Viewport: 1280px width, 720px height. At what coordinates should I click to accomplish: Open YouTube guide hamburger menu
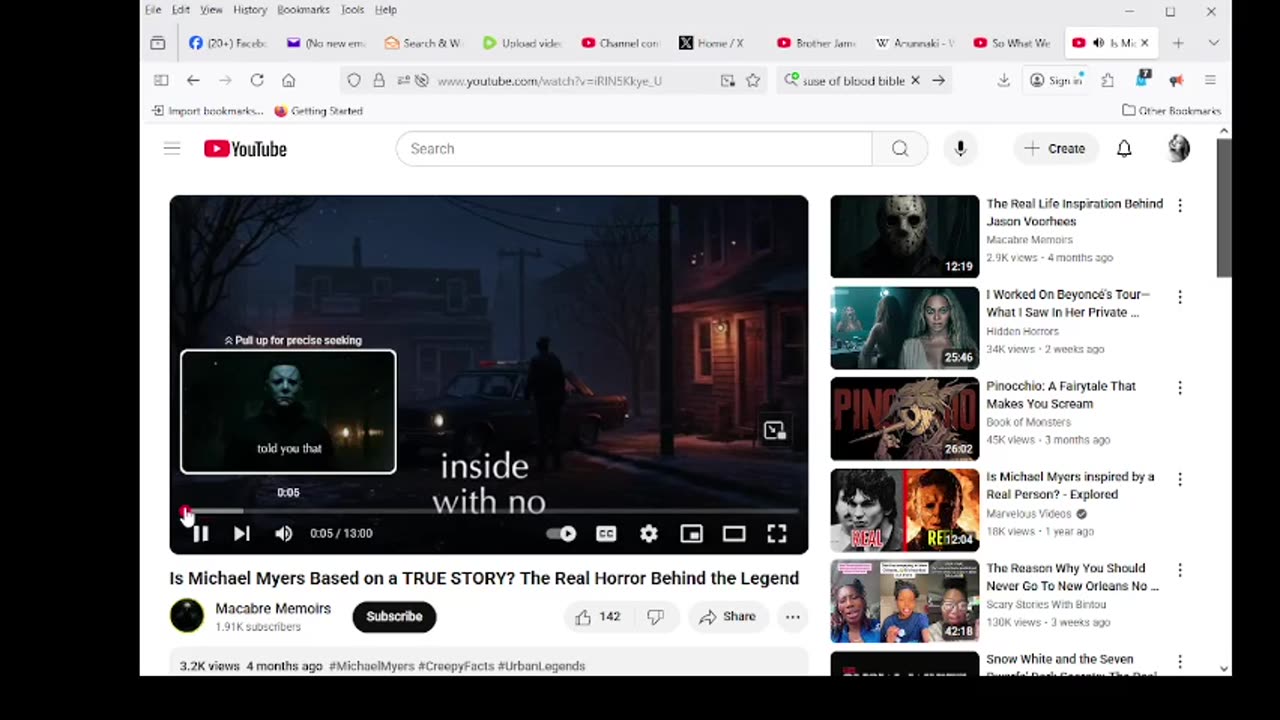click(172, 149)
